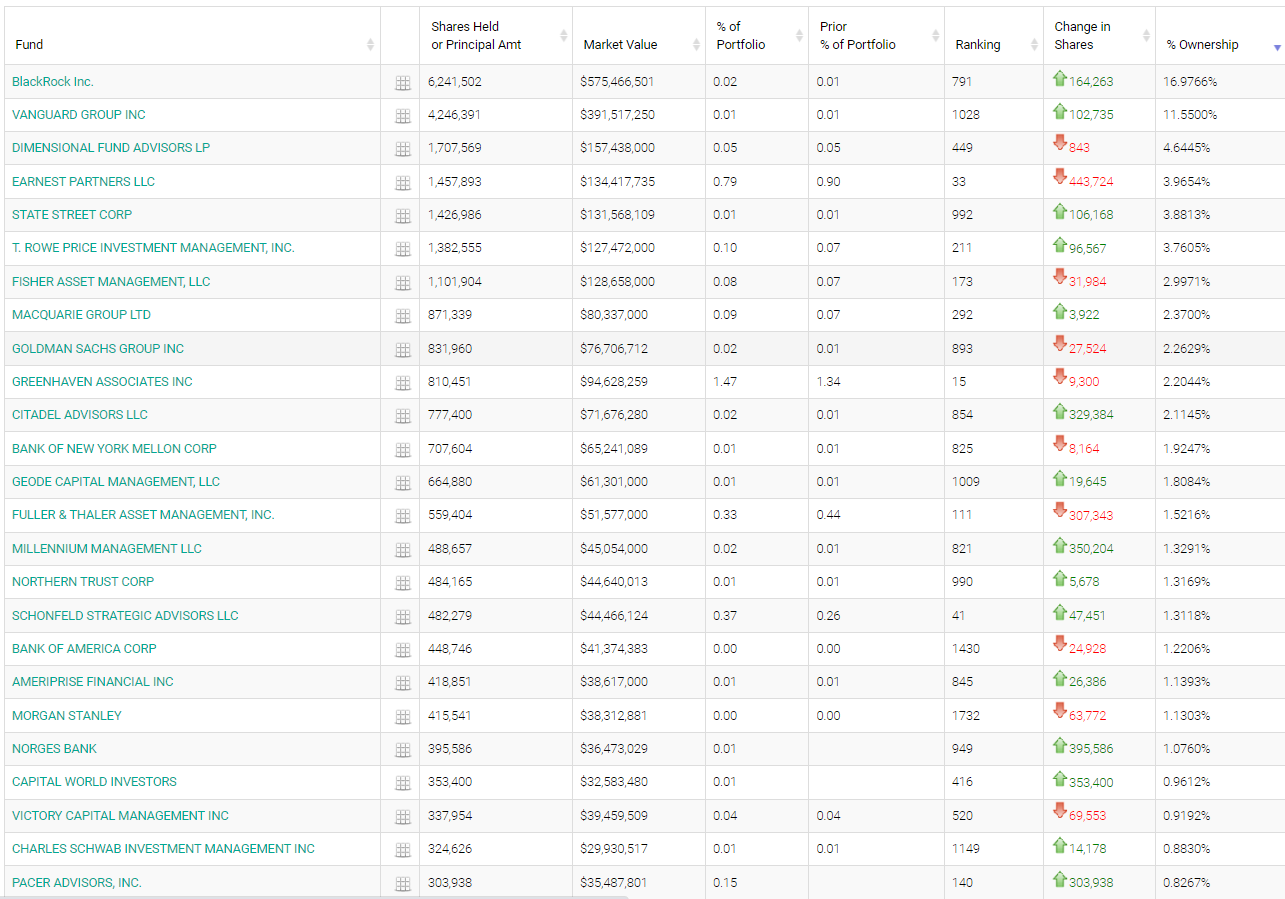The image size is (1285, 899).
Task: Click shares held 324,626
Action: 450,849
